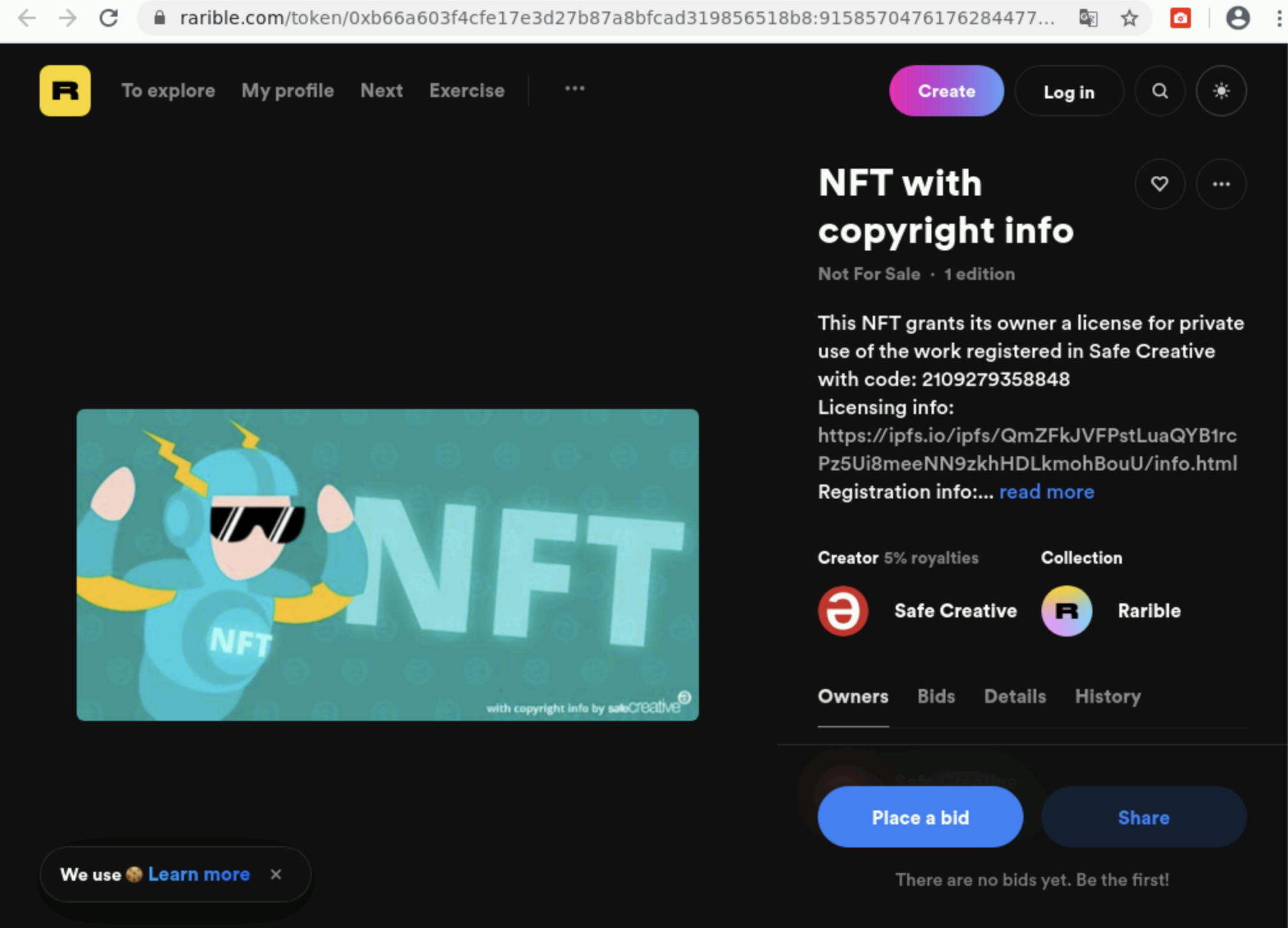Open the History tab
This screenshot has height=928, width=1288.
1107,697
